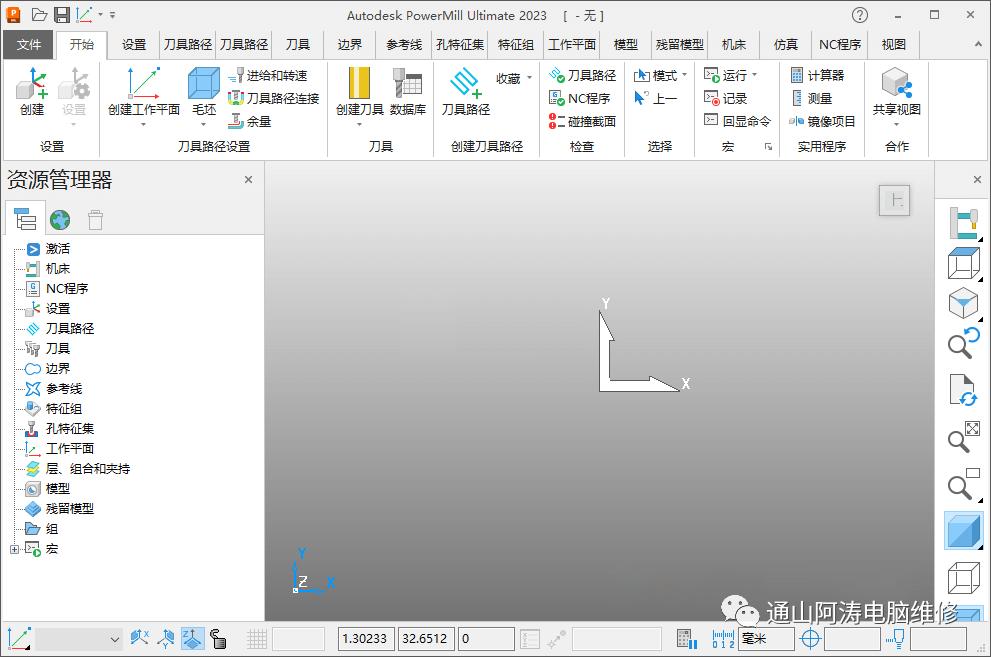Screen dimensions: 991x657
Task: Open 进给和转速 feeds and speeds
Action: point(268,76)
